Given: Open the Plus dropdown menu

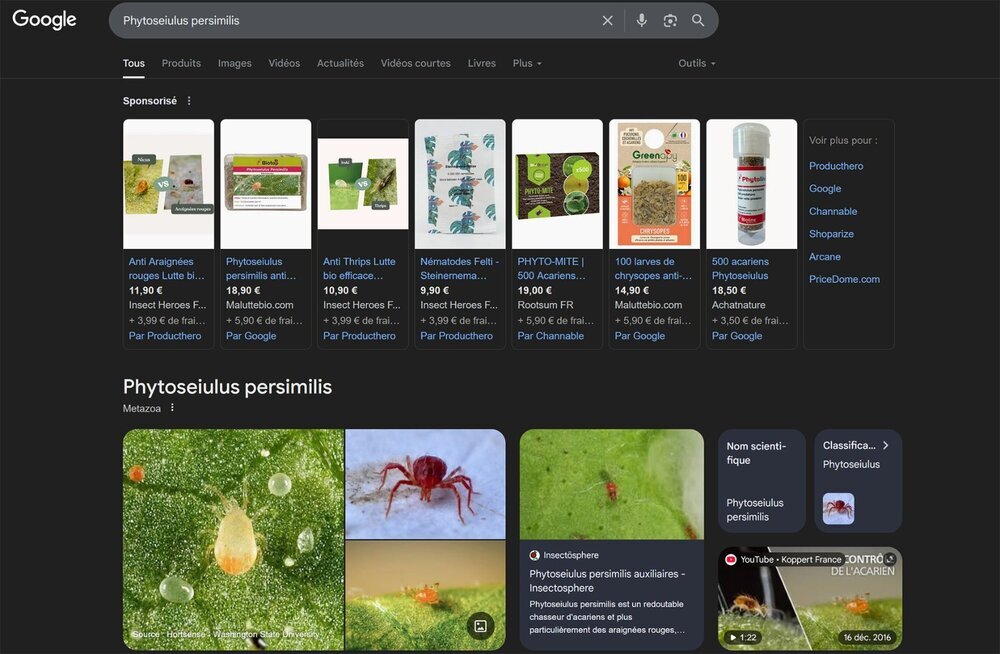Looking at the screenshot, I should pyautogui.click(x=527, y=63).
